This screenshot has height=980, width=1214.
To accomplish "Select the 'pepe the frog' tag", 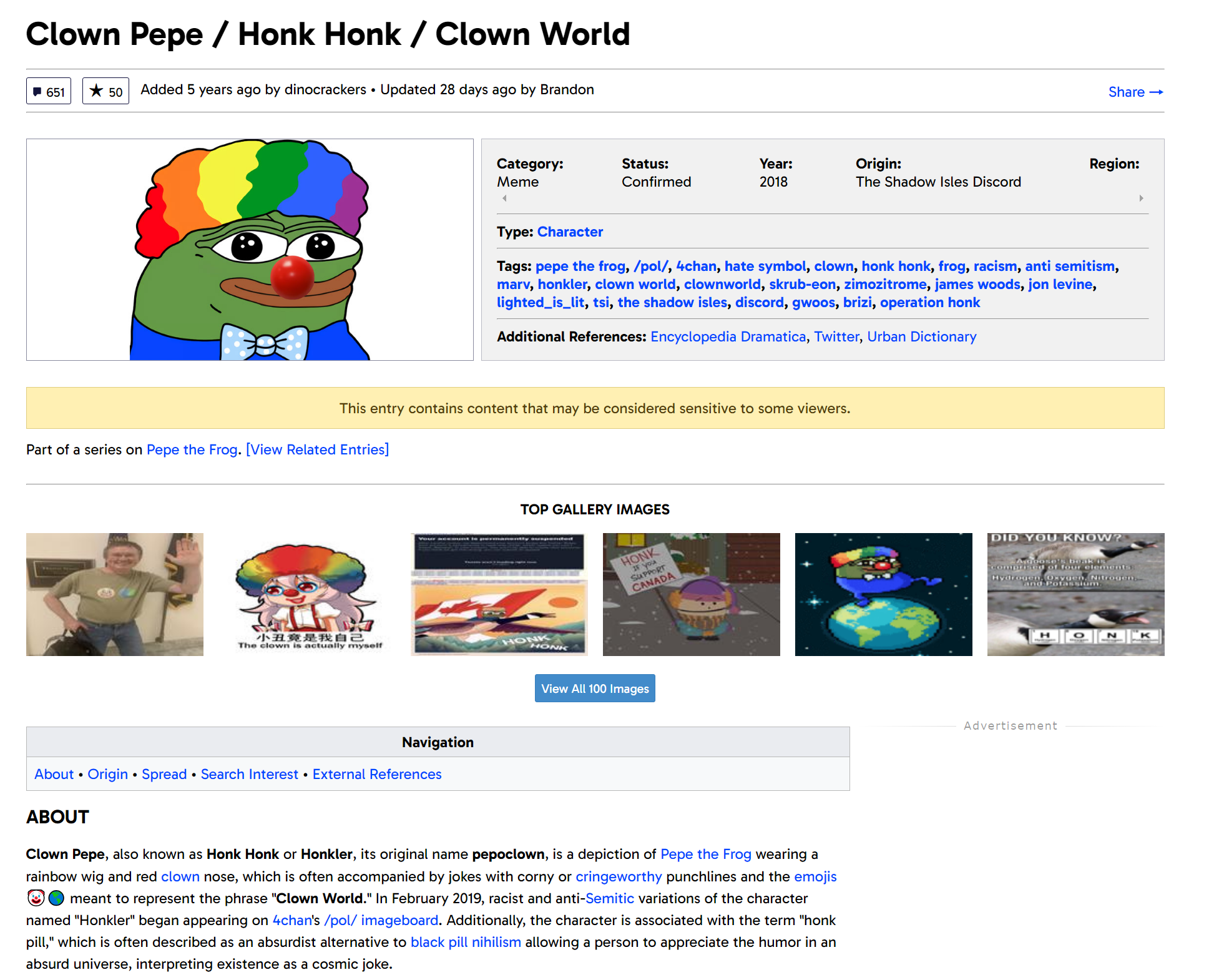I will (x=580, y=266).
